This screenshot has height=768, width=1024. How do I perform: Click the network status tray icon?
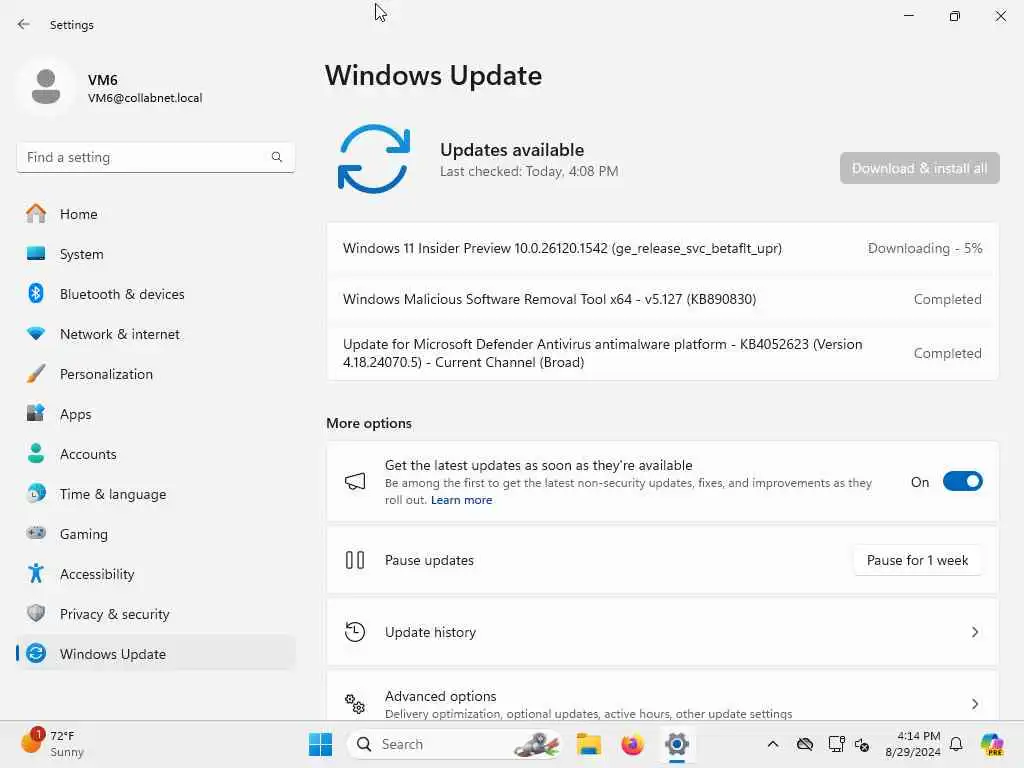[x=836, y=744]
